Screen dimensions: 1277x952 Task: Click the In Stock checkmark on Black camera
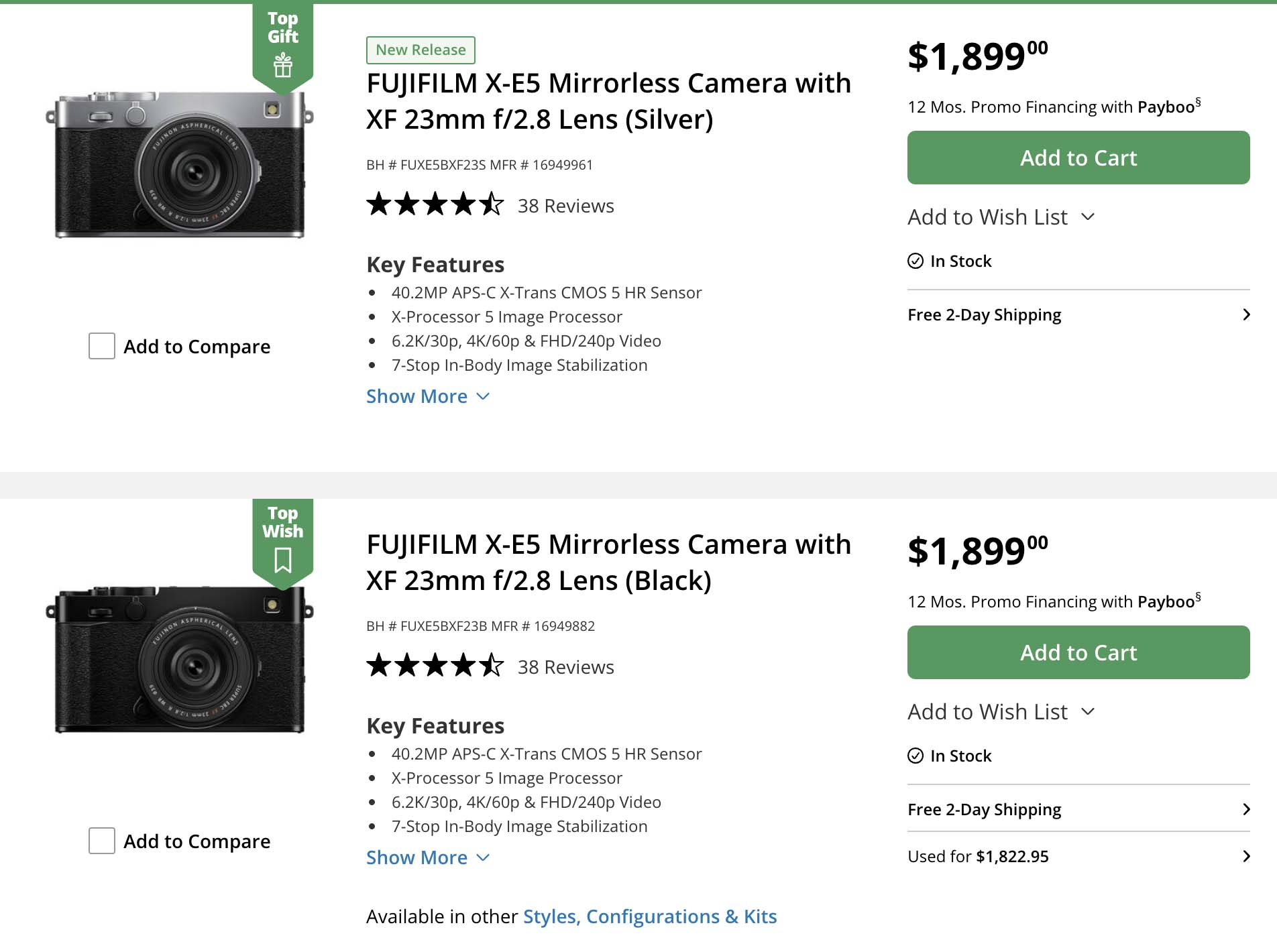tap(915, 756)
